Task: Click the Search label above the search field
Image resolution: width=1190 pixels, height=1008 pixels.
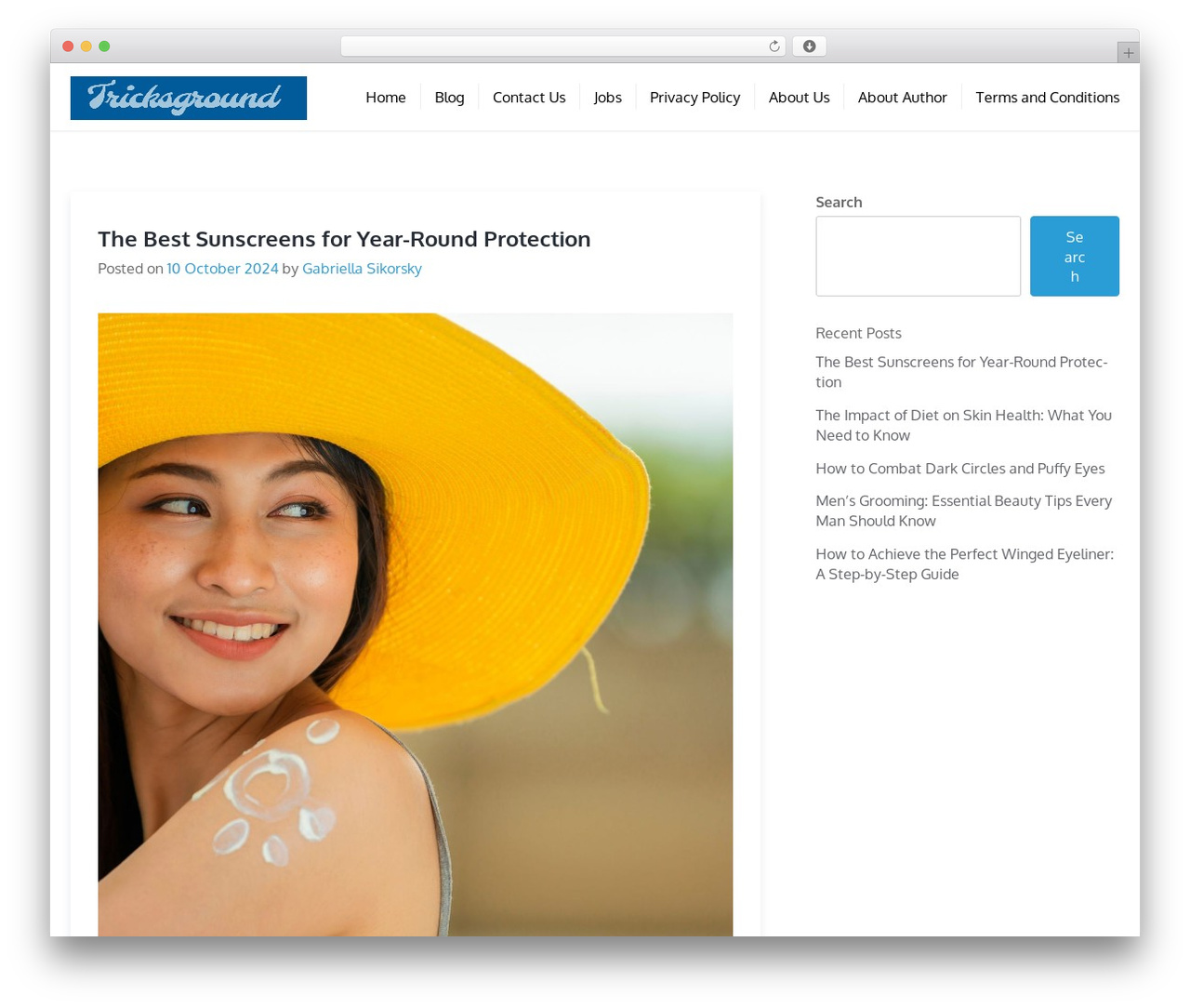Action: click(839, 203)
